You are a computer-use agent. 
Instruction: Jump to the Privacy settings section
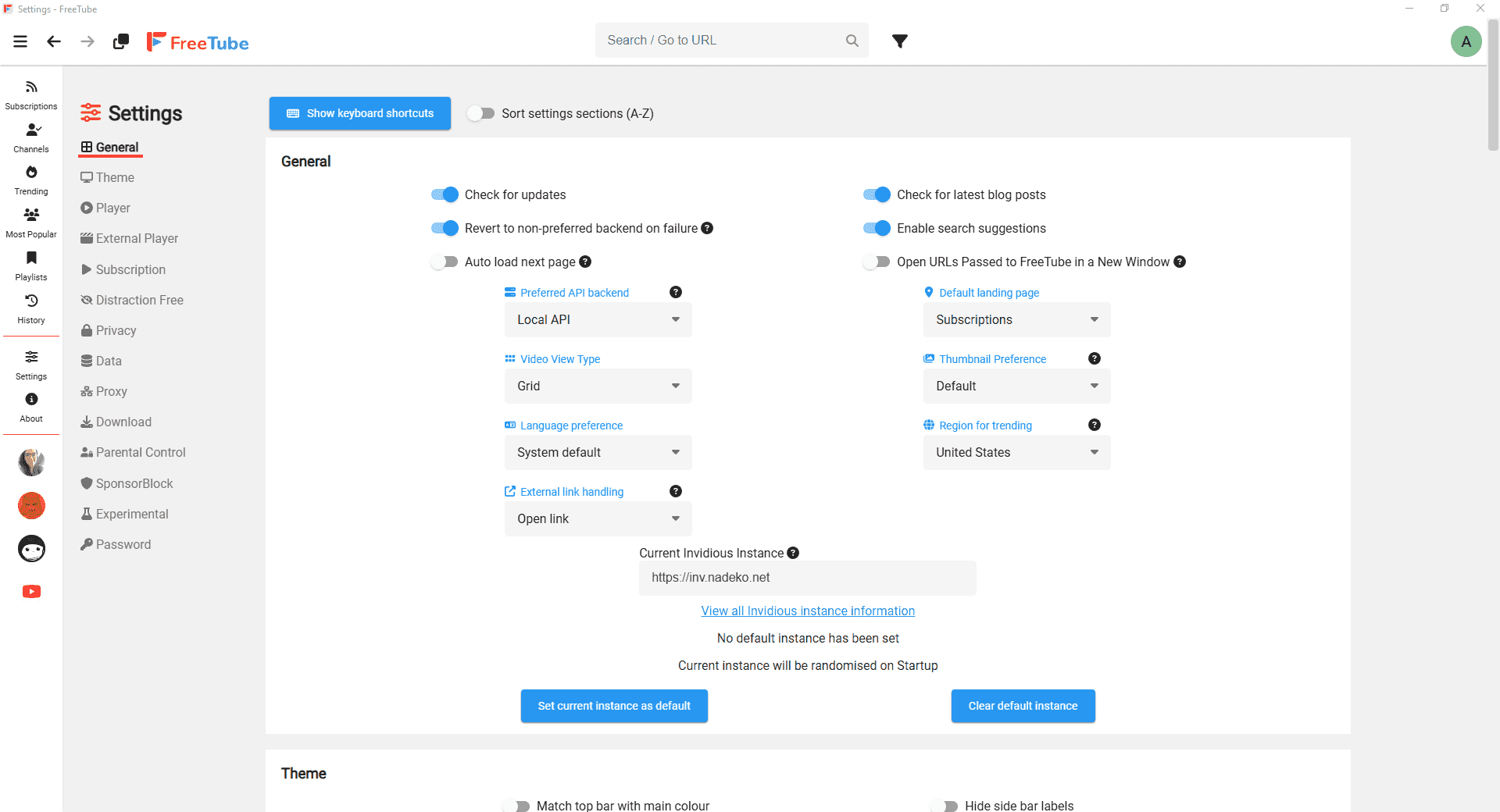click(116, 330)
